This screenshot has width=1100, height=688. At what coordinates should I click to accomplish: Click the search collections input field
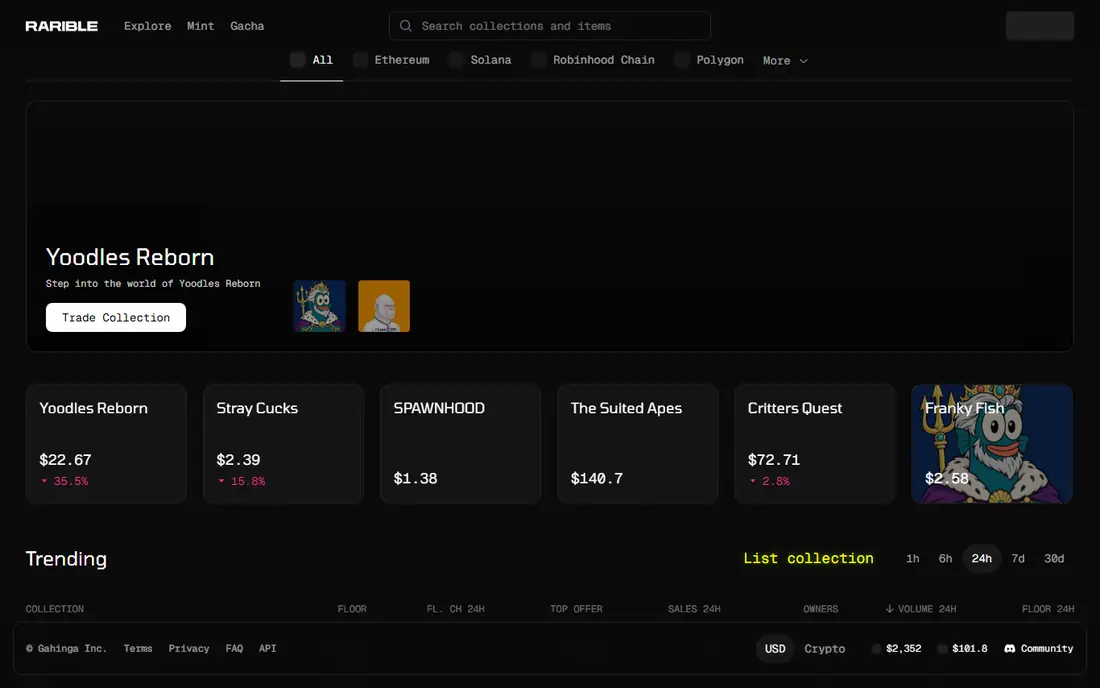pyautogui.click(x=550, y=26)
